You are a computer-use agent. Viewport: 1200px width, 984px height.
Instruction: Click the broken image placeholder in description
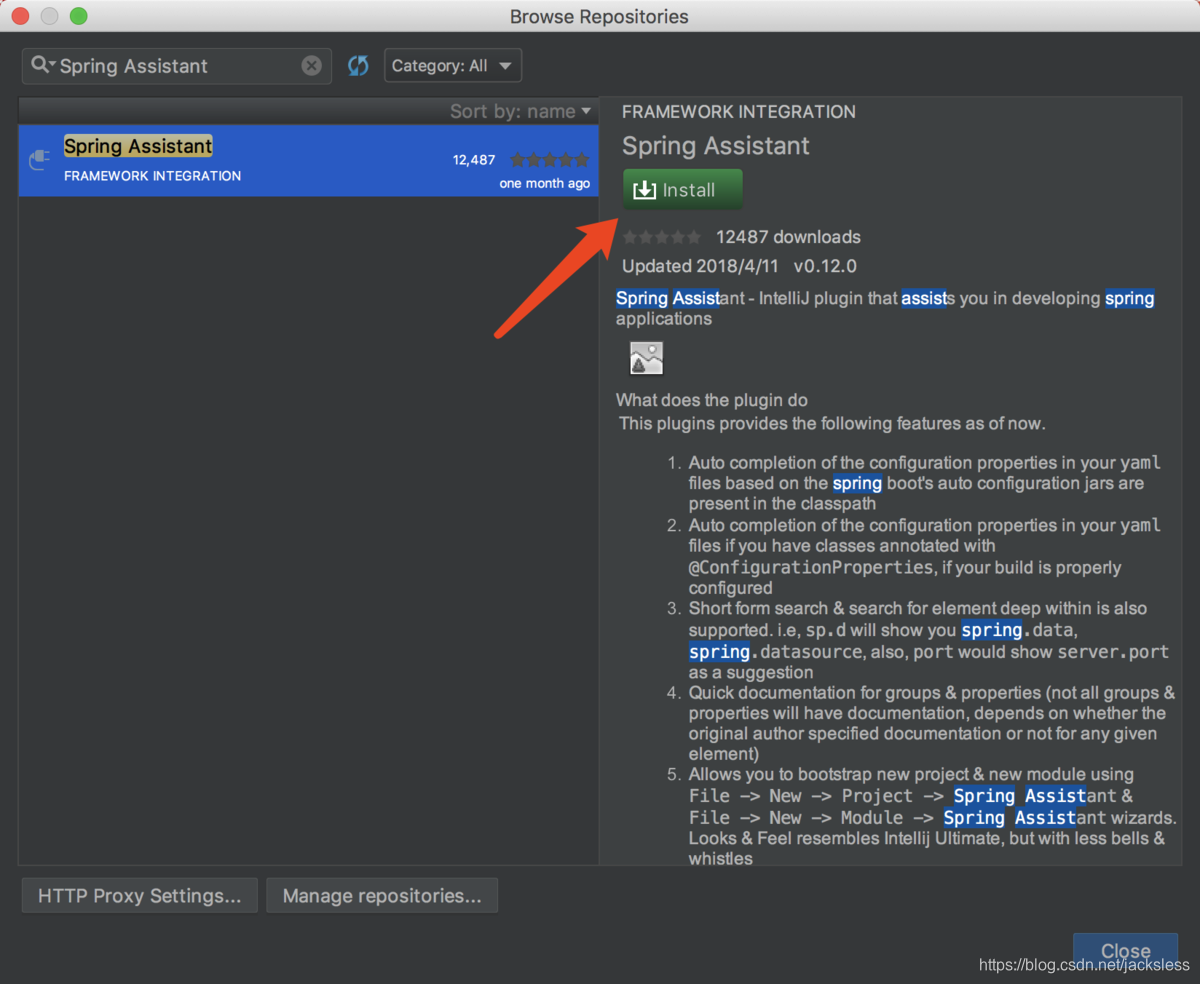coord(647,358)
